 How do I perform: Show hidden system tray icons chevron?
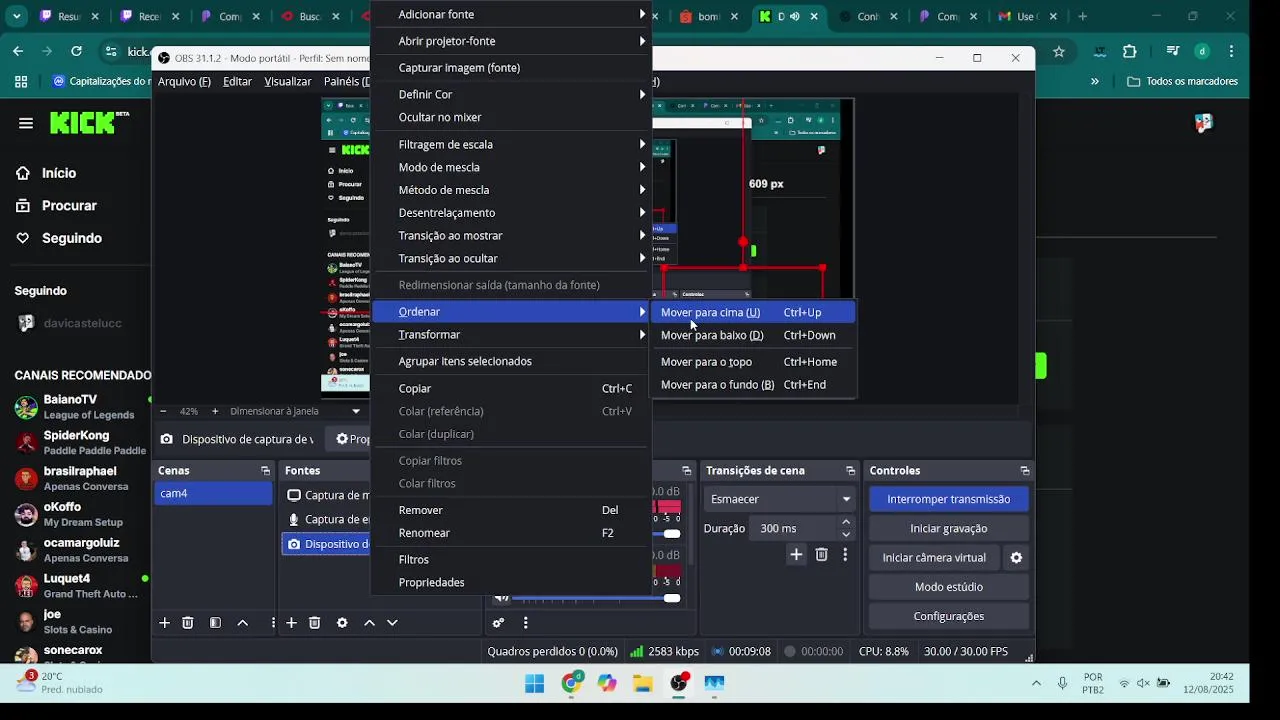click(x=1036, y=683)
